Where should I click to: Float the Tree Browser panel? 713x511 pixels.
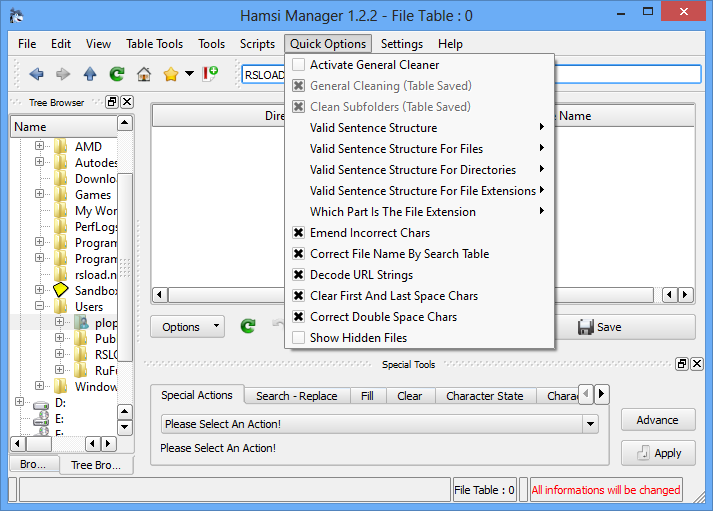pos(112,102)
